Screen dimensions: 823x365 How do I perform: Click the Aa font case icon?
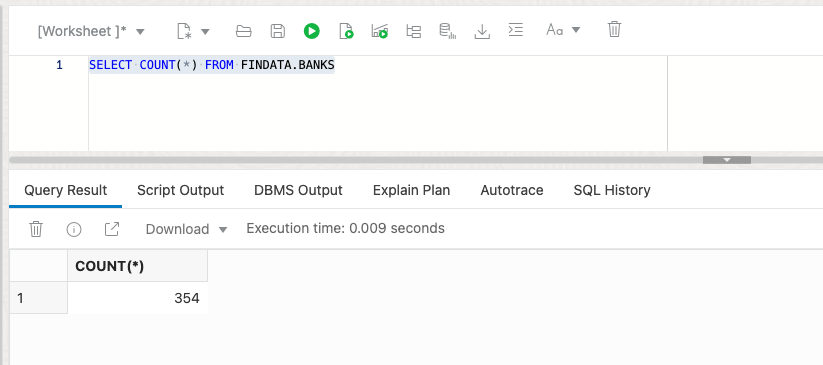pyautogui.click(x=555, y=30)
